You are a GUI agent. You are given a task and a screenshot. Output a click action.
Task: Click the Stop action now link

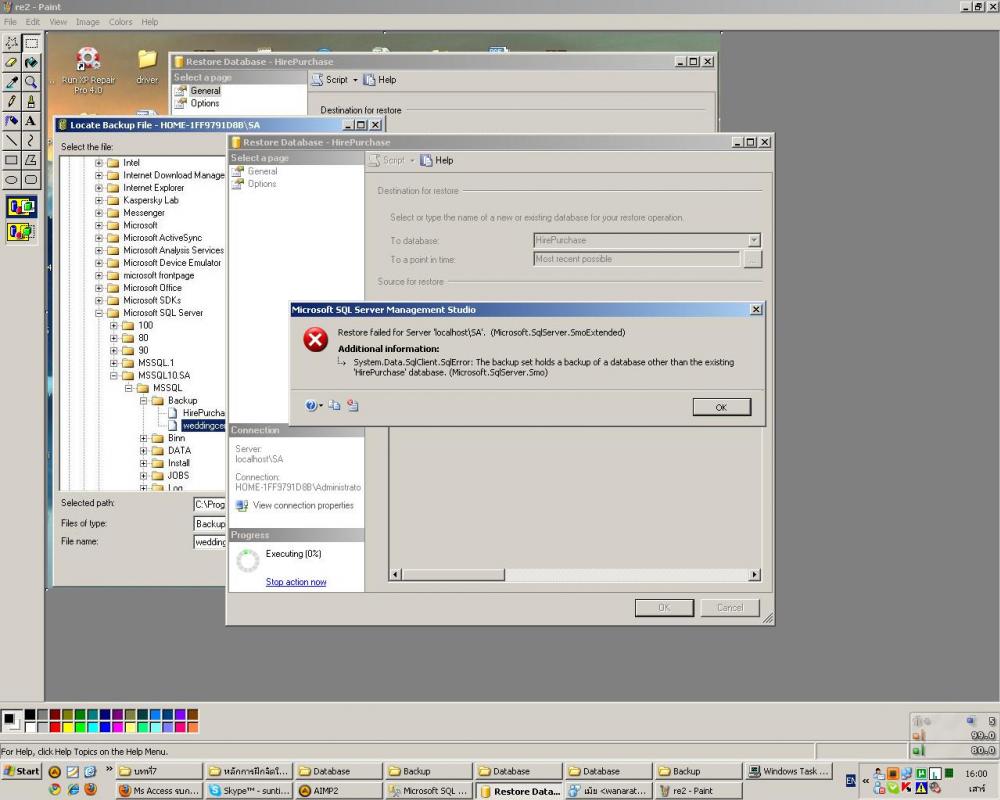pyautogui.click(x=296, y=582)
